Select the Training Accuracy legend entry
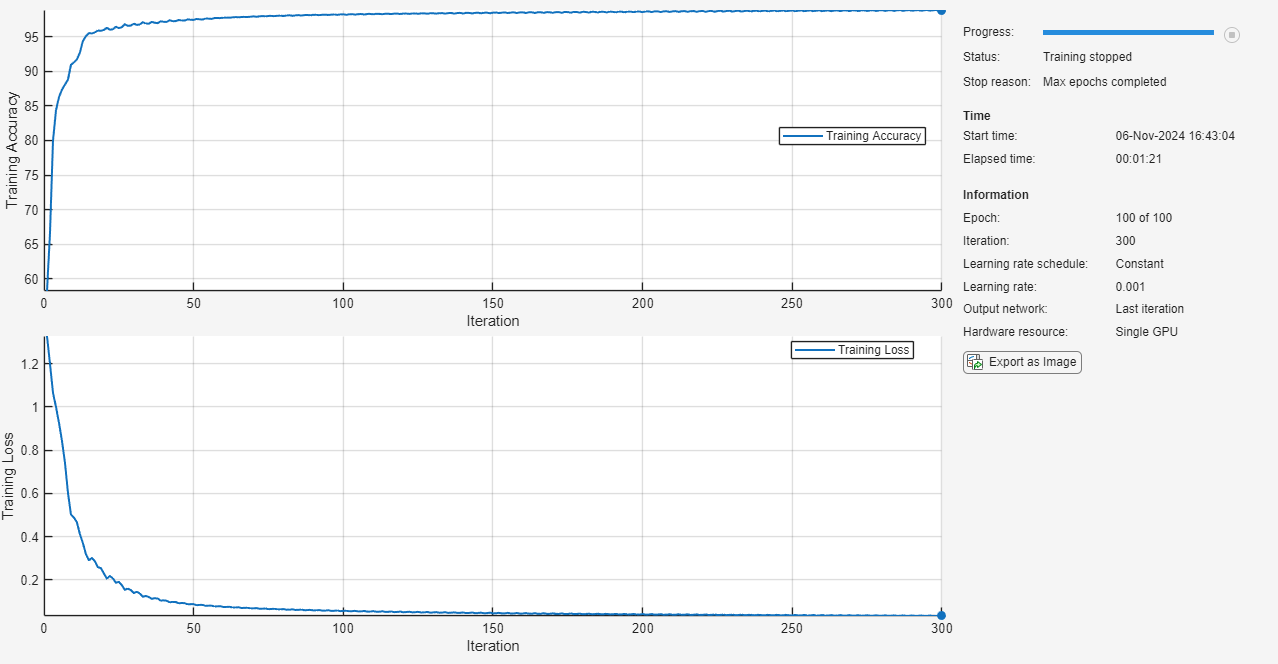 [852, 136]
